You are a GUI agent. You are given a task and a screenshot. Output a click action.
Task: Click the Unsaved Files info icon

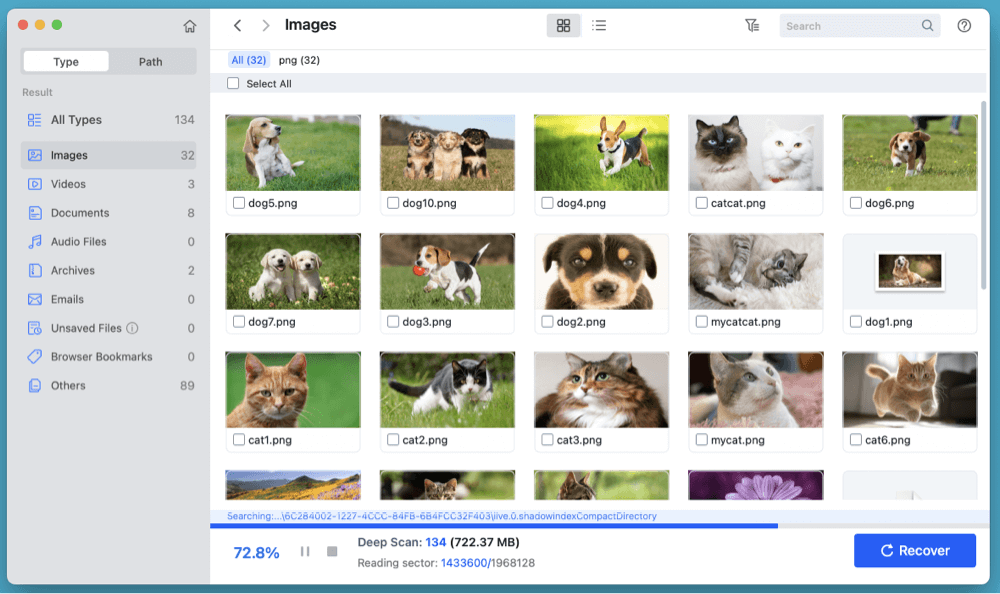point(132,328)
